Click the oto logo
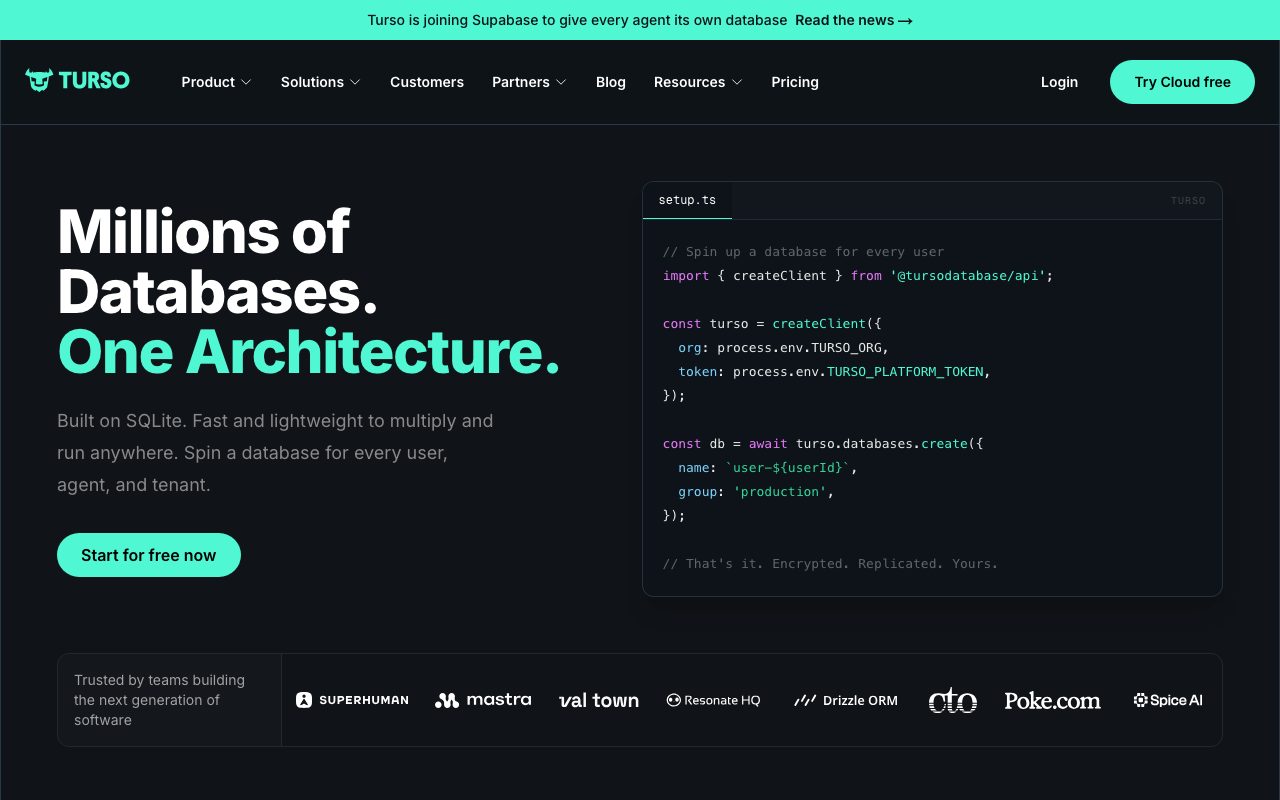Viewport: 1280px width, 800px height. (952, 700)
